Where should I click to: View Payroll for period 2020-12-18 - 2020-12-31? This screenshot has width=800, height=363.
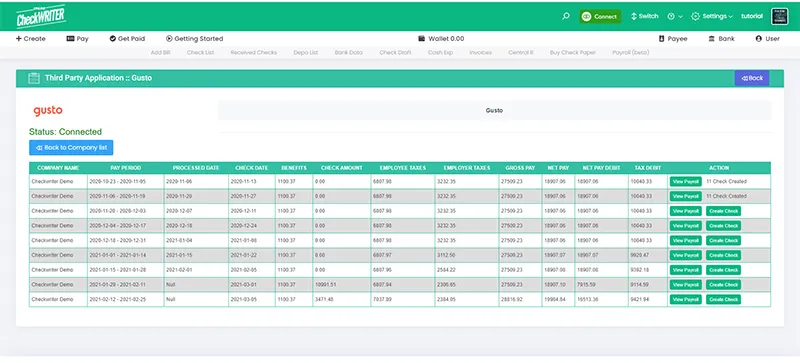(x=685, y=240)
